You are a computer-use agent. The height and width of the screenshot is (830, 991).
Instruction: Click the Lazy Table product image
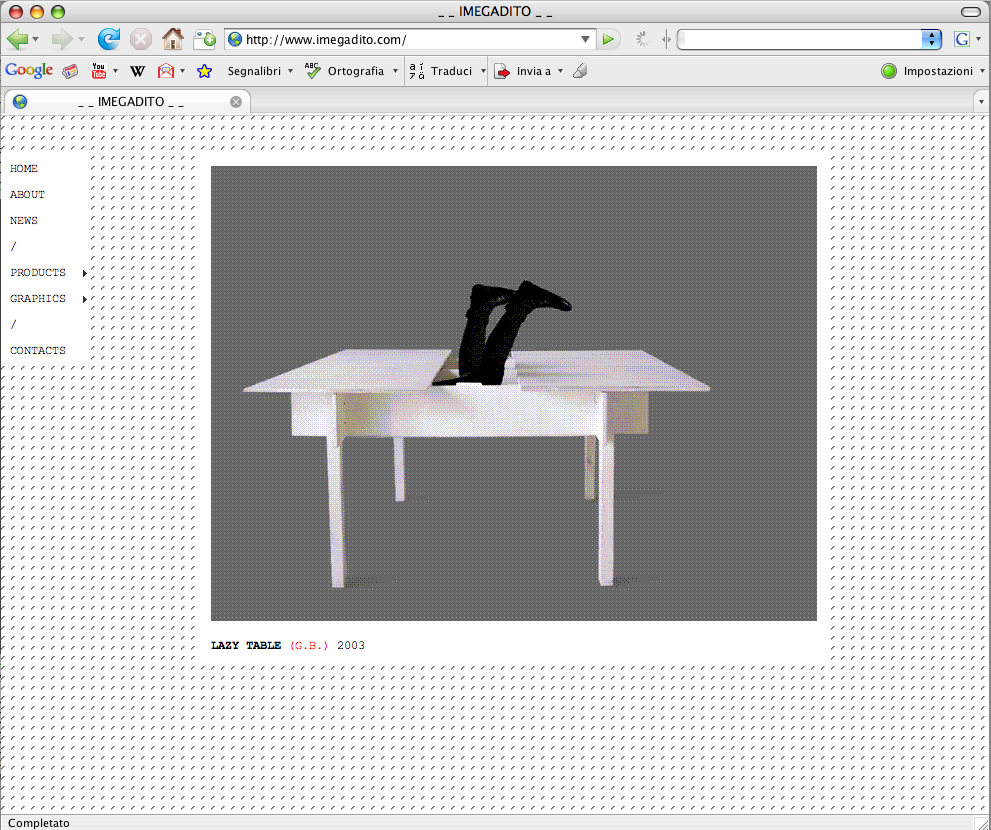coord(514,393)
